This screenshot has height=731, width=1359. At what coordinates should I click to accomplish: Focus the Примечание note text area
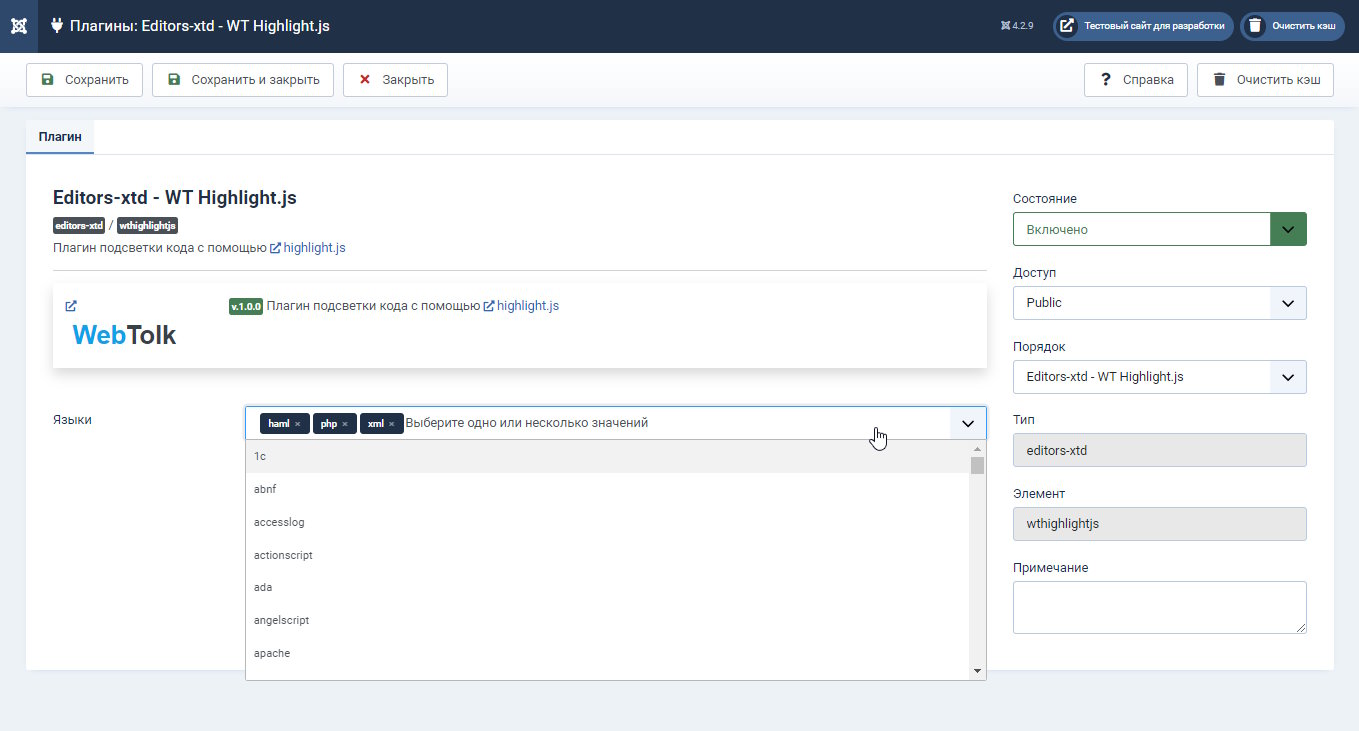click(x=1160, y=607)
